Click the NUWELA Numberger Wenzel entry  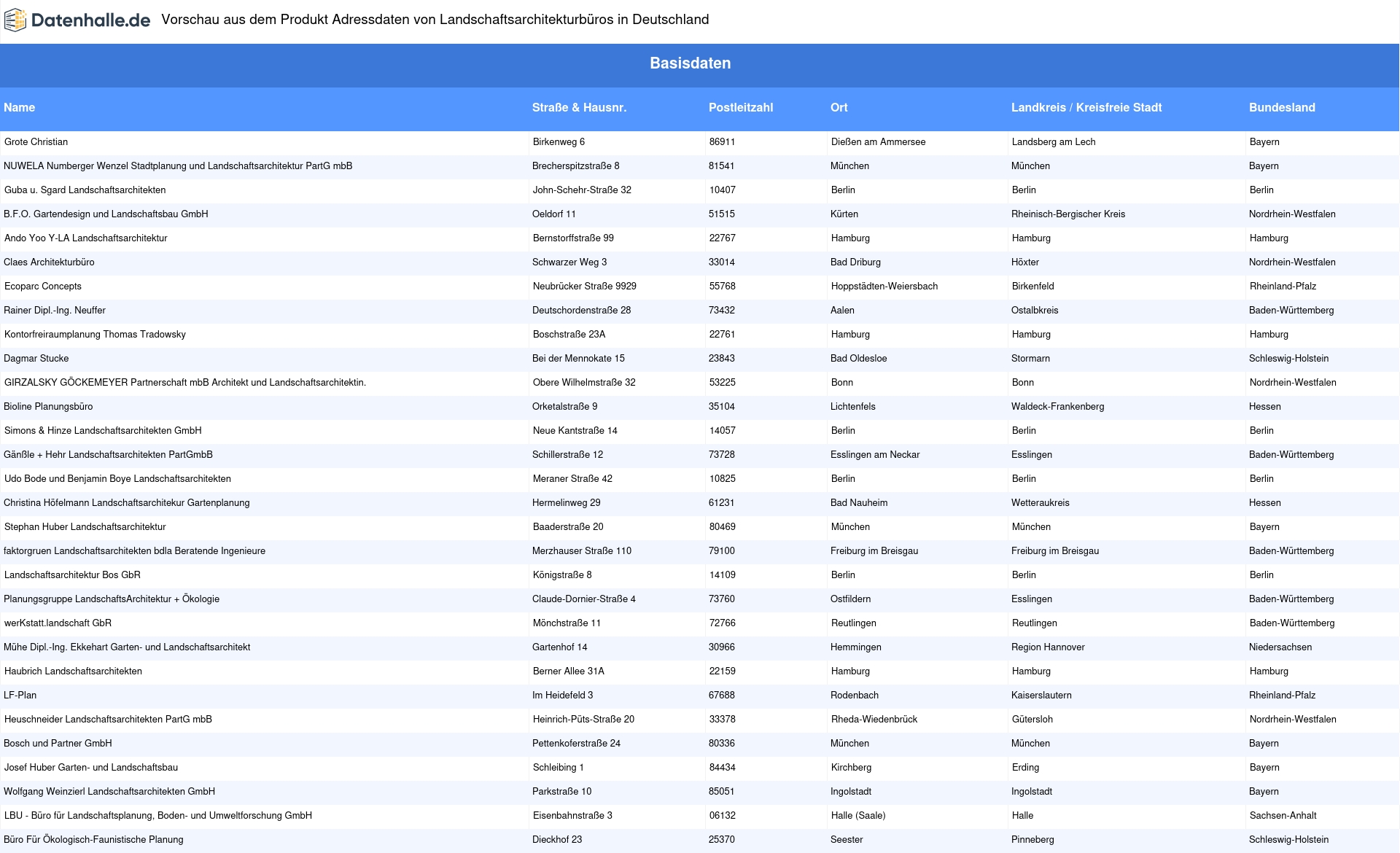click(178, 166)
